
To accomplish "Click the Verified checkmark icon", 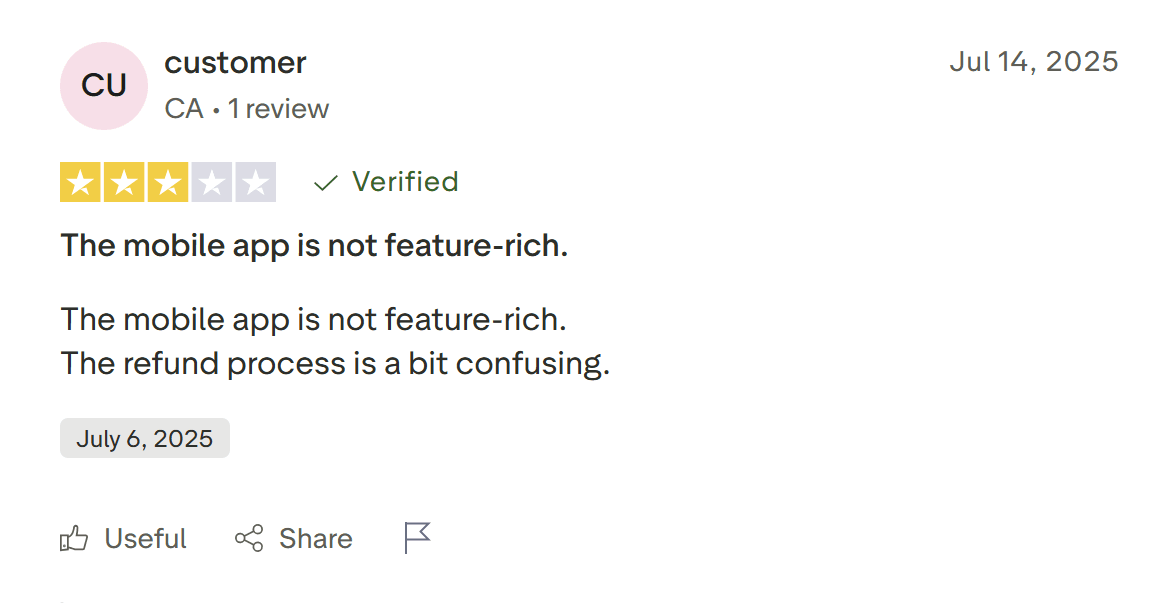I will click(x=325, y=183).
